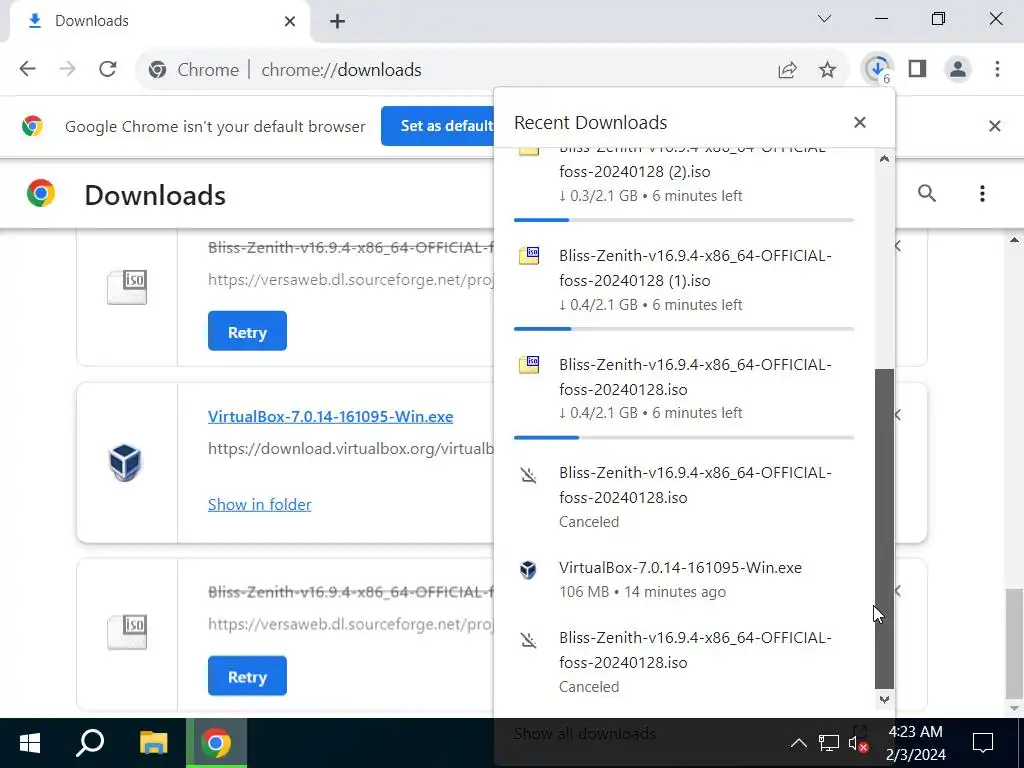Click iso icon of in-progress foss-20240128.iso item
Viewport: 1024px width, 768px height.
529,364
